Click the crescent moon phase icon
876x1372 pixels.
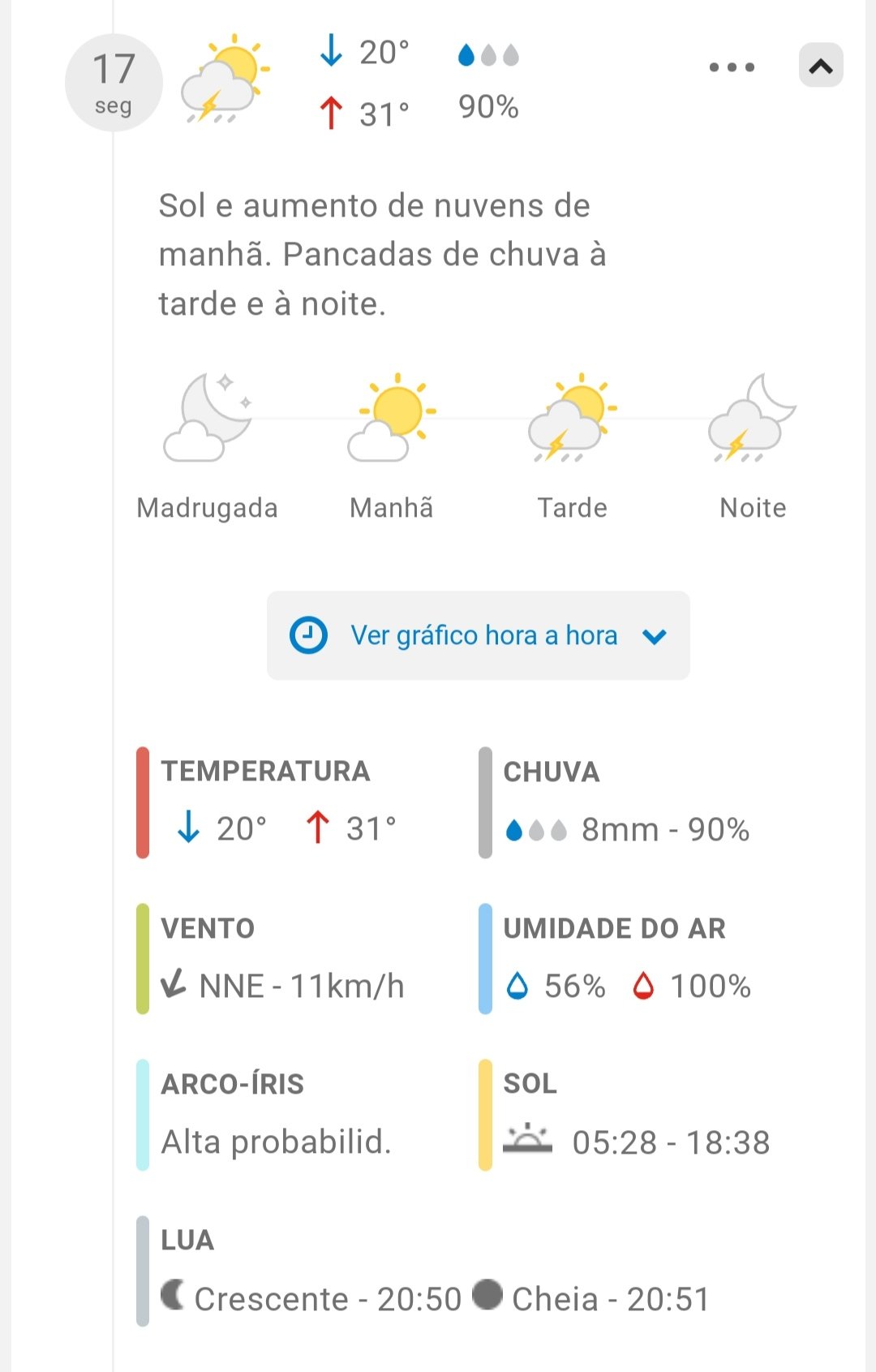click(x=172, y=1295)
